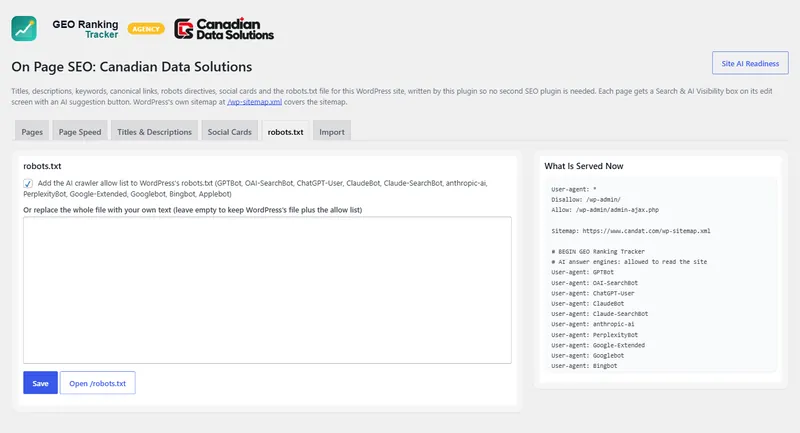This screenshot has height=433, width=800.
Task: Select the Social Cards tab
Action: point(230,132)
